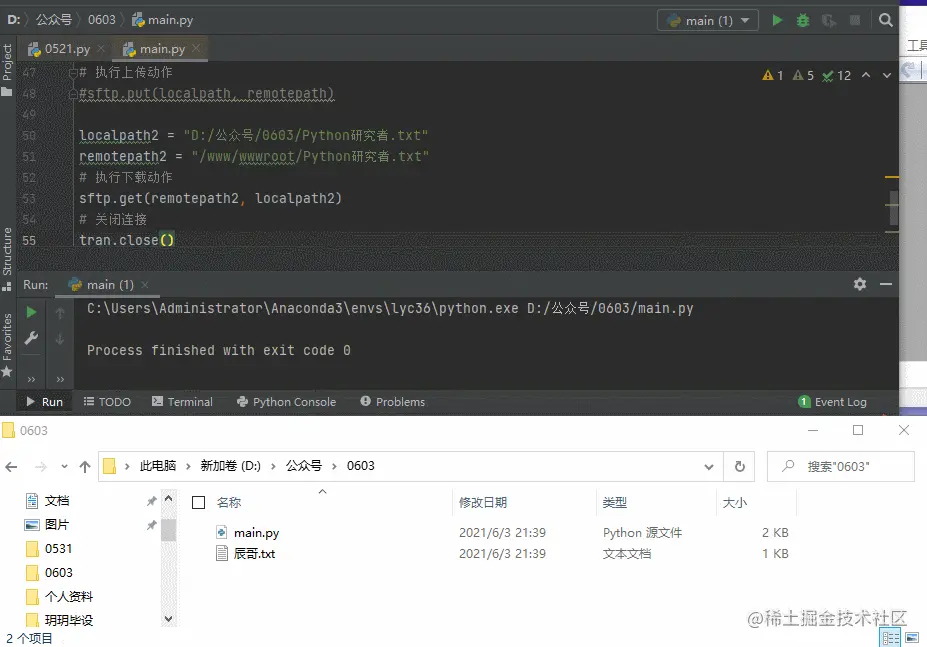Open the Problems tool window
The height and width of the screenshot is (647, 927).
coord(393,402)
